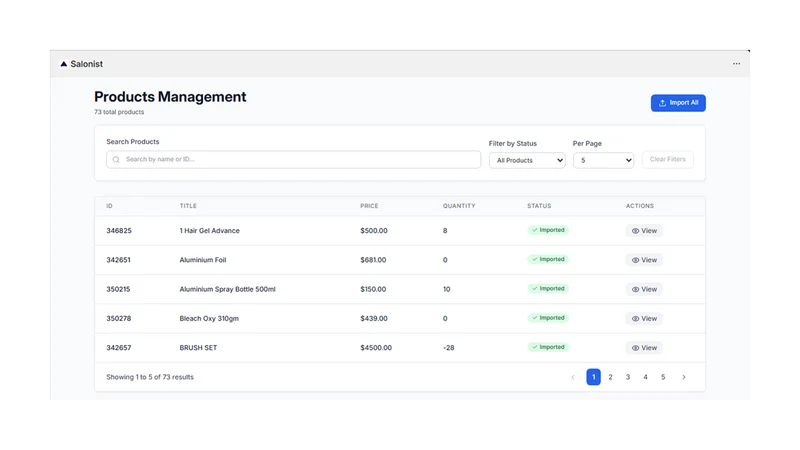Click Imported badge for Bleach Oxy 310gm

pyautogui.click(x=548, y=318)
